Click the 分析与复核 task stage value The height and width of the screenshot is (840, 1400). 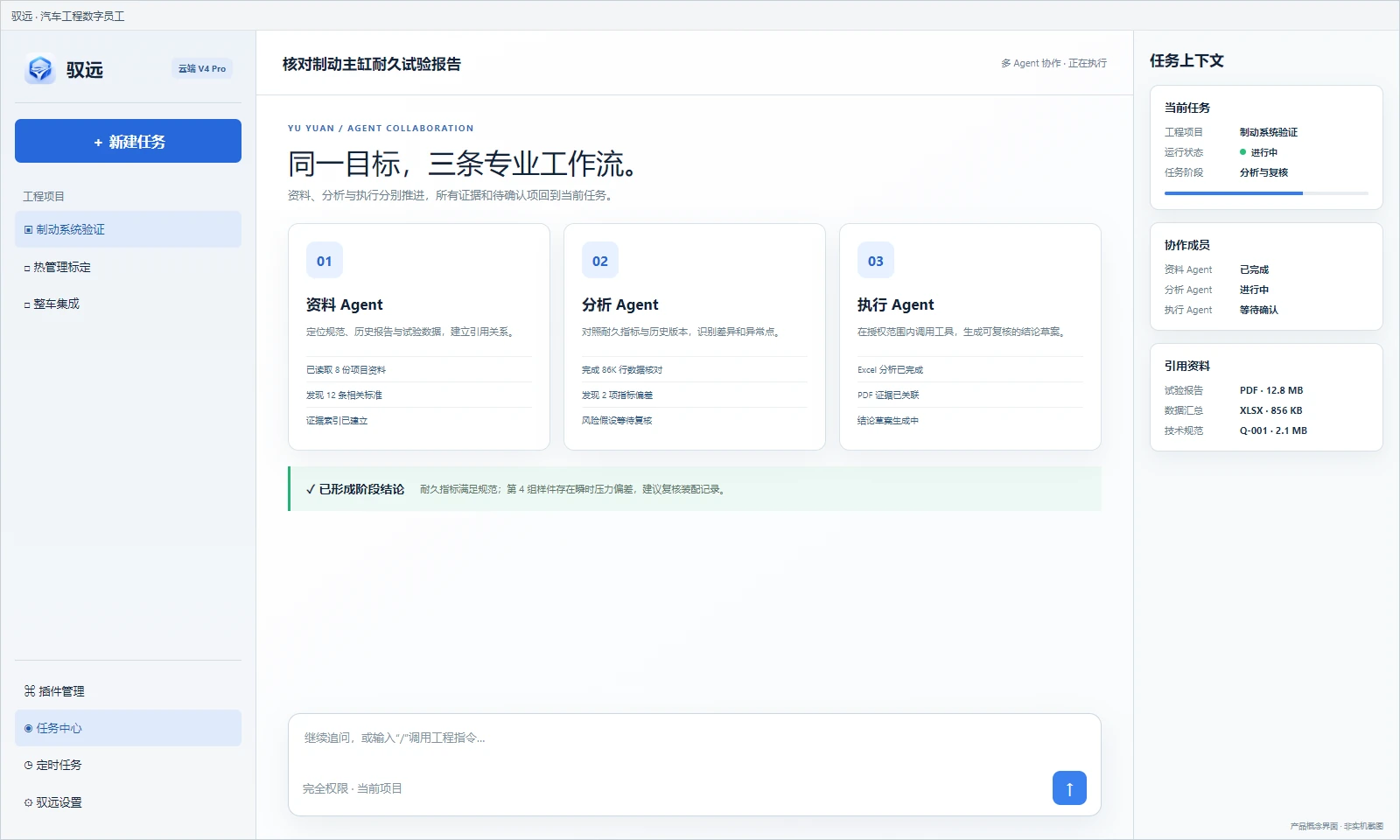click(1263, 172)
